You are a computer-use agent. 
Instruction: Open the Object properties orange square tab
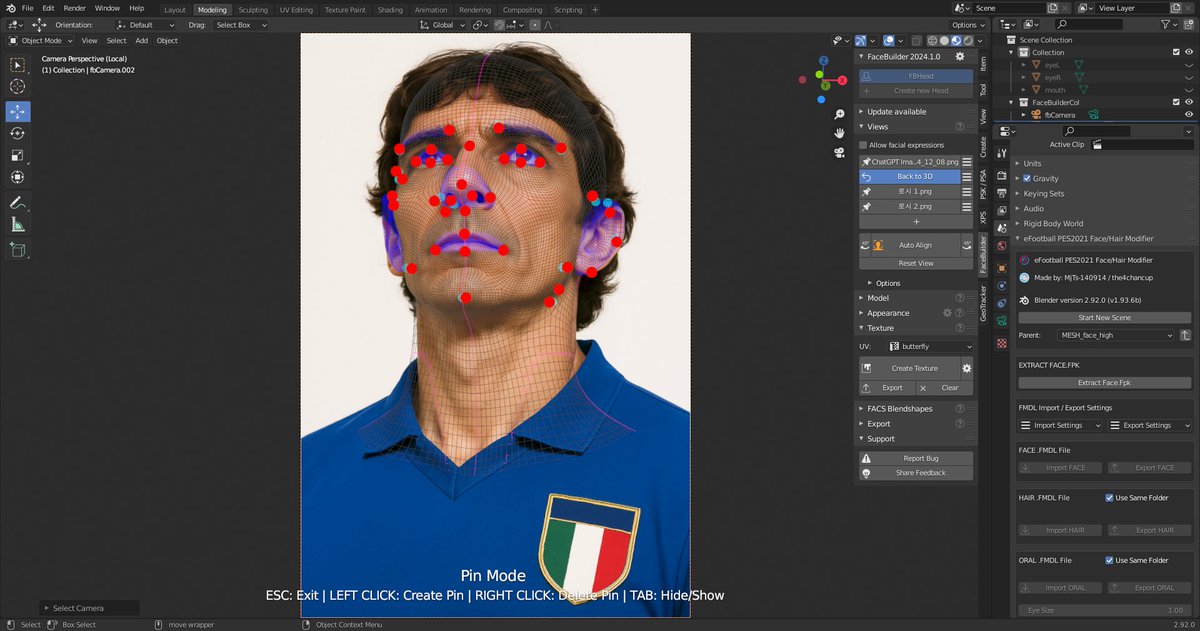pyautogui.click(x=1002, y=268)
